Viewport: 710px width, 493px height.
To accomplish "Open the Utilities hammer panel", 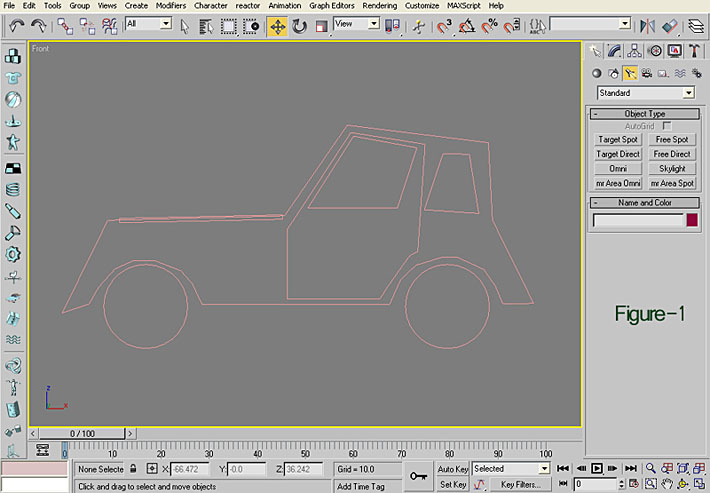I will coord(693,50).
